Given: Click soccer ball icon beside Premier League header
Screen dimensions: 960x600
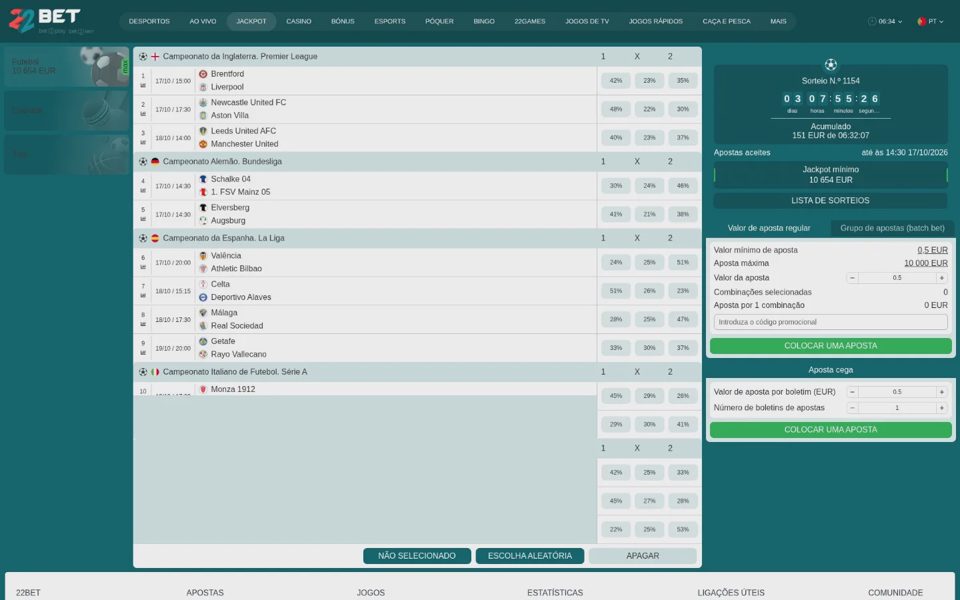Looking at the screenshot, I should tap(143, 56).
